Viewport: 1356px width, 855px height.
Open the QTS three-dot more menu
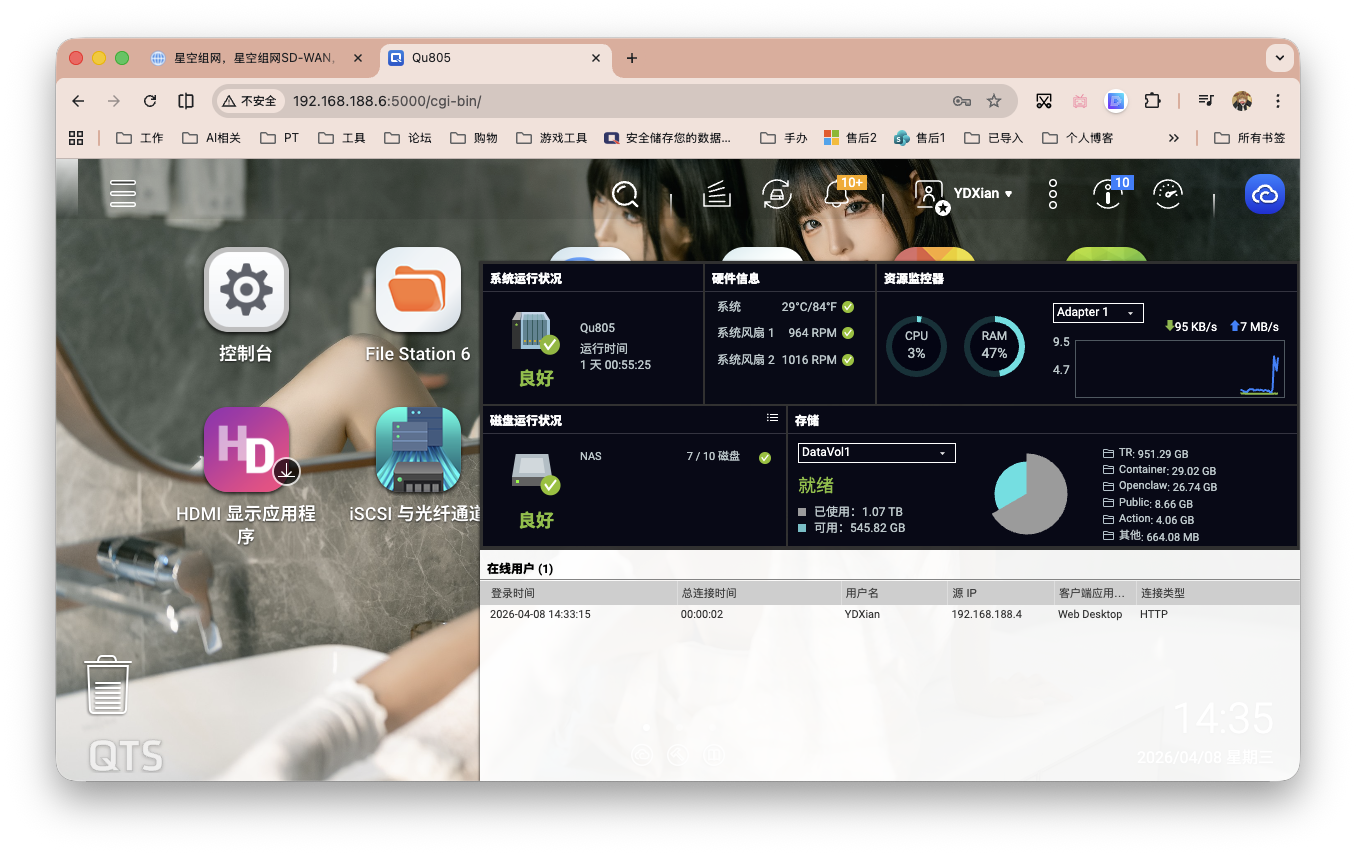(1052, 194)
